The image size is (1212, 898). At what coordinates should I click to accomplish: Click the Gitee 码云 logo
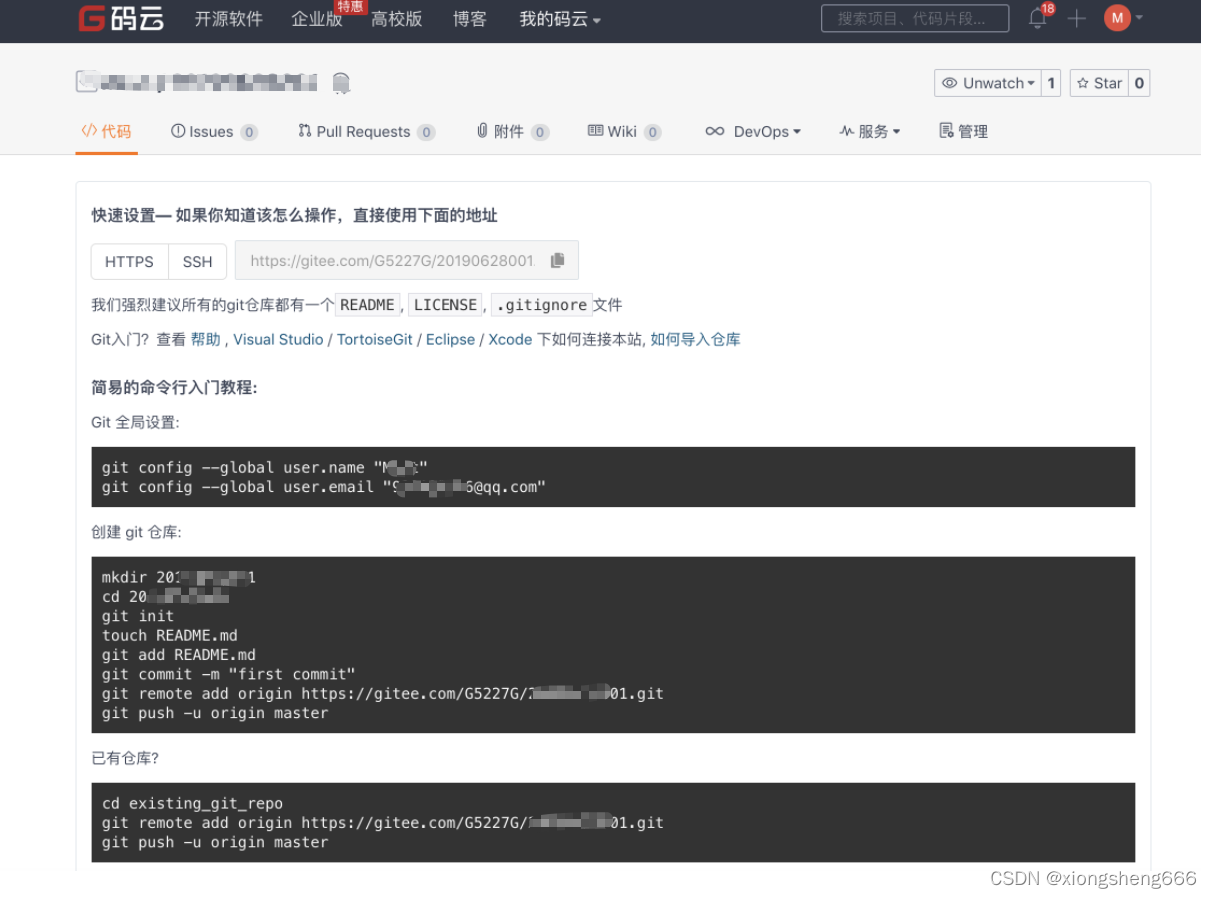pyautogui.click(x=121, y=18)
